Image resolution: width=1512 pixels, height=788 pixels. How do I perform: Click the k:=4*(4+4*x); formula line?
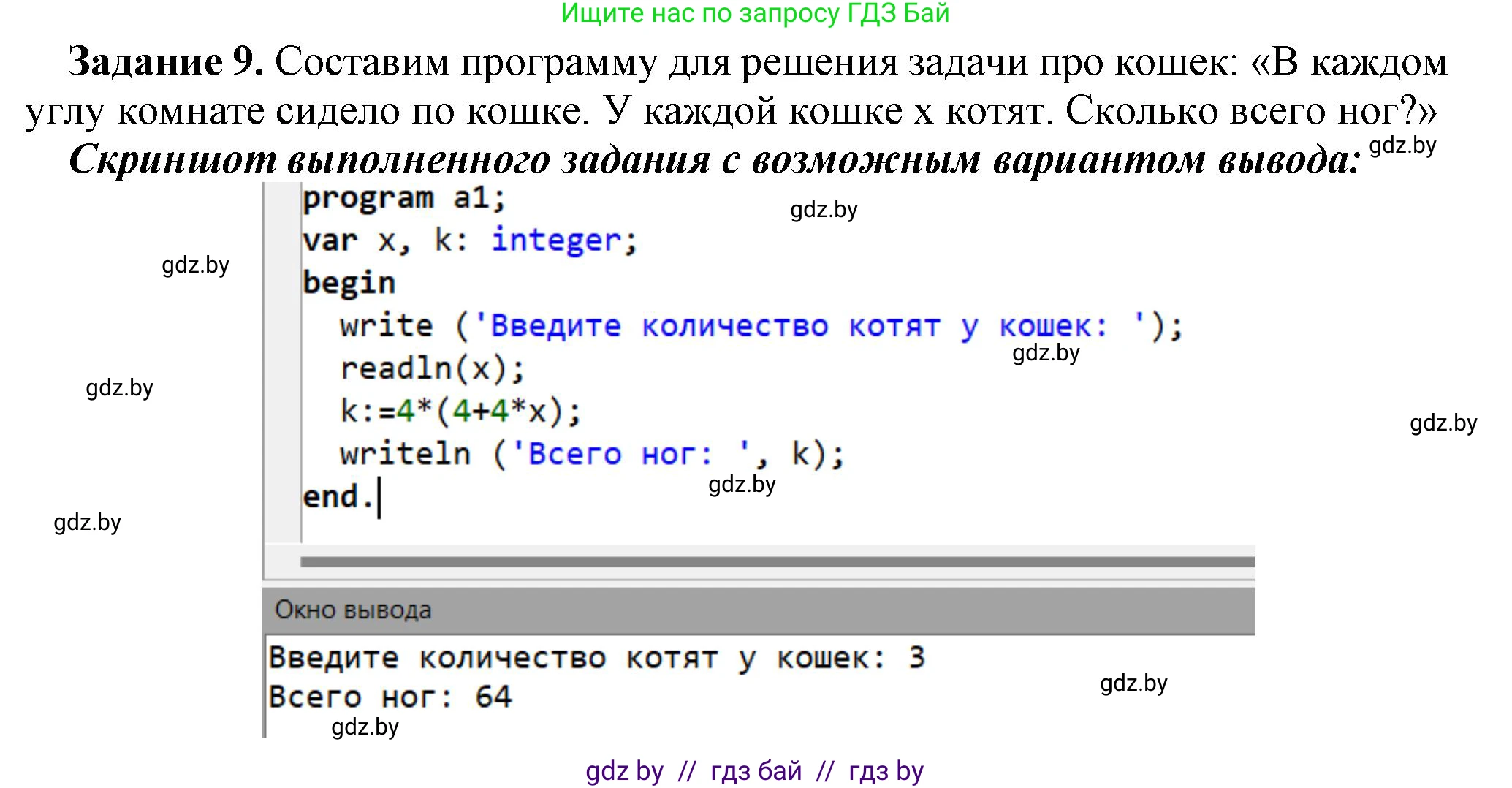(x=460, y=411)
